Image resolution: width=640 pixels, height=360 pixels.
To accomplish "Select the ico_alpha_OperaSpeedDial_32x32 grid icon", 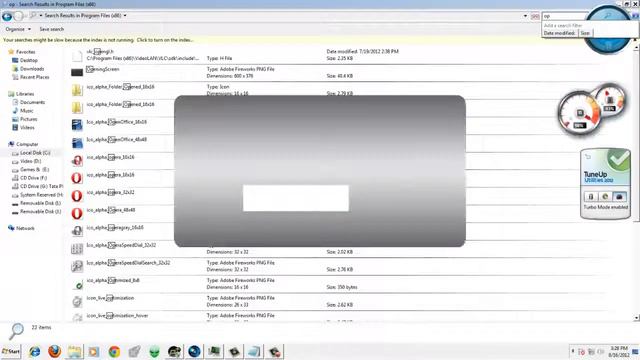I will pos(77,248).
